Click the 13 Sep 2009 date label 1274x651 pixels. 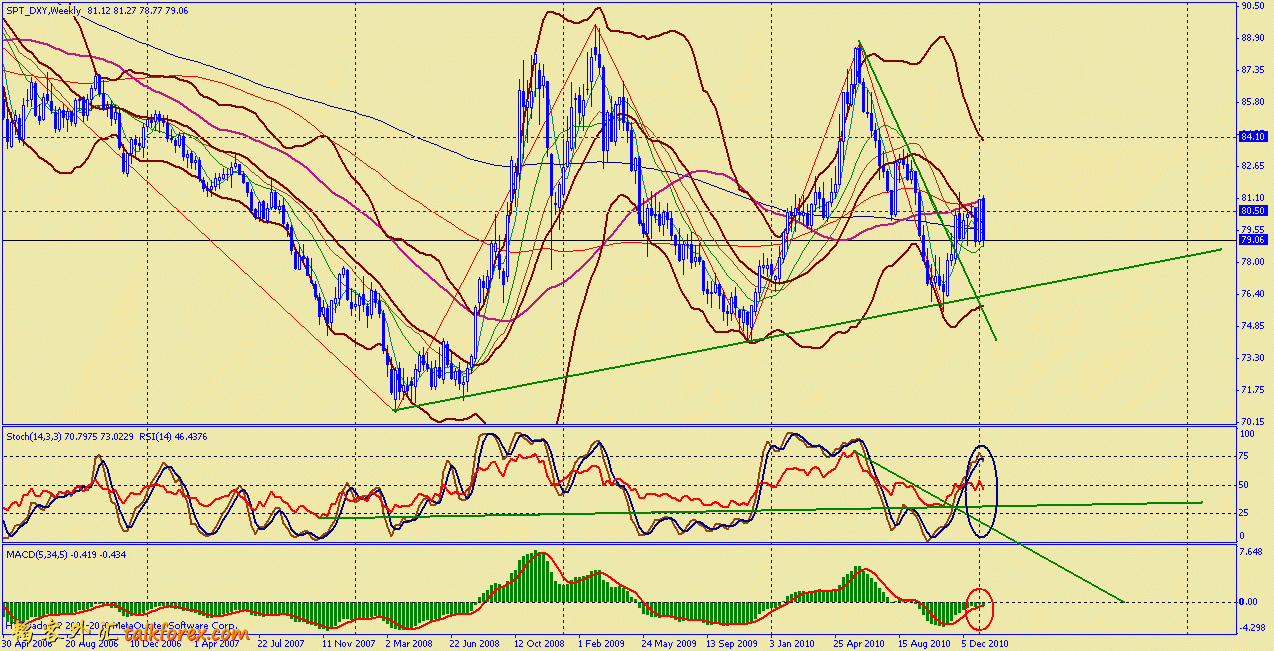pos(732,645)
